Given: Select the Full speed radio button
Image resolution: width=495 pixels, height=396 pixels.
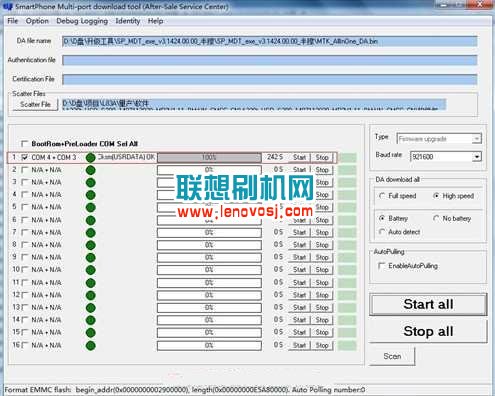Looking at the screenshot, I should coord(382,196).
